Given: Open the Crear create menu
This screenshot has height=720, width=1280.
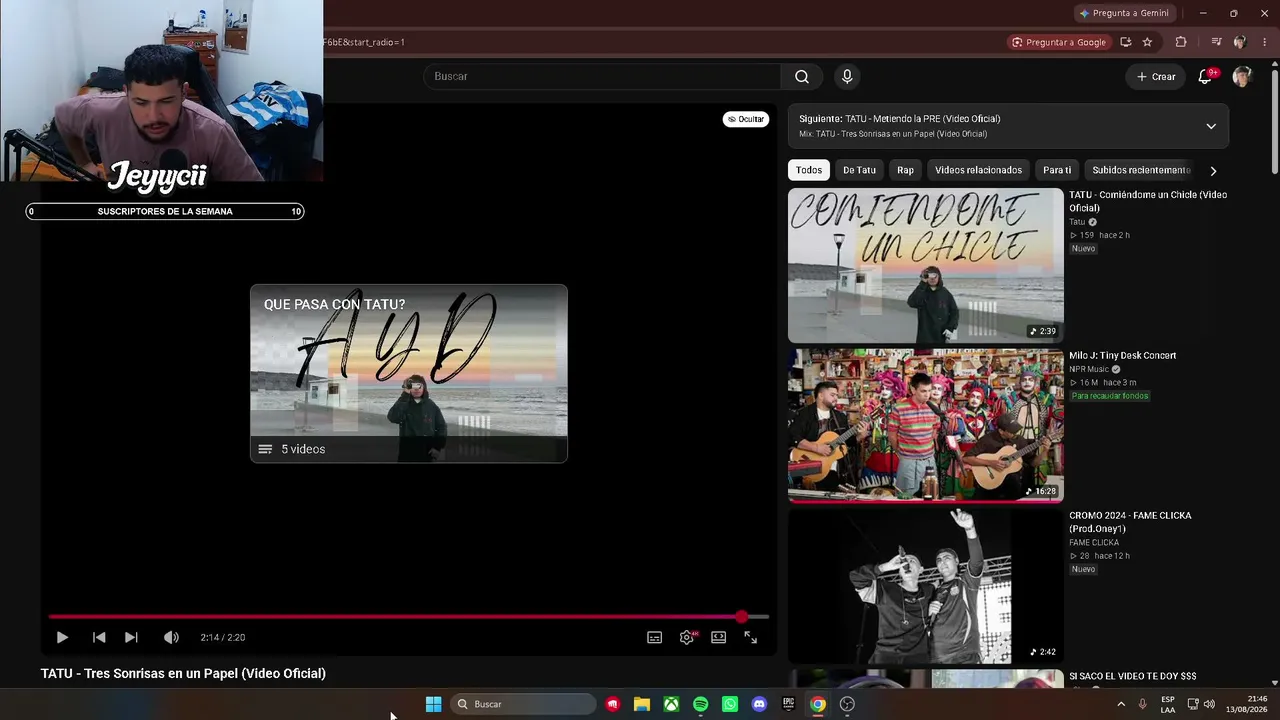Looking at the screenshot, I should [1156, 76].
